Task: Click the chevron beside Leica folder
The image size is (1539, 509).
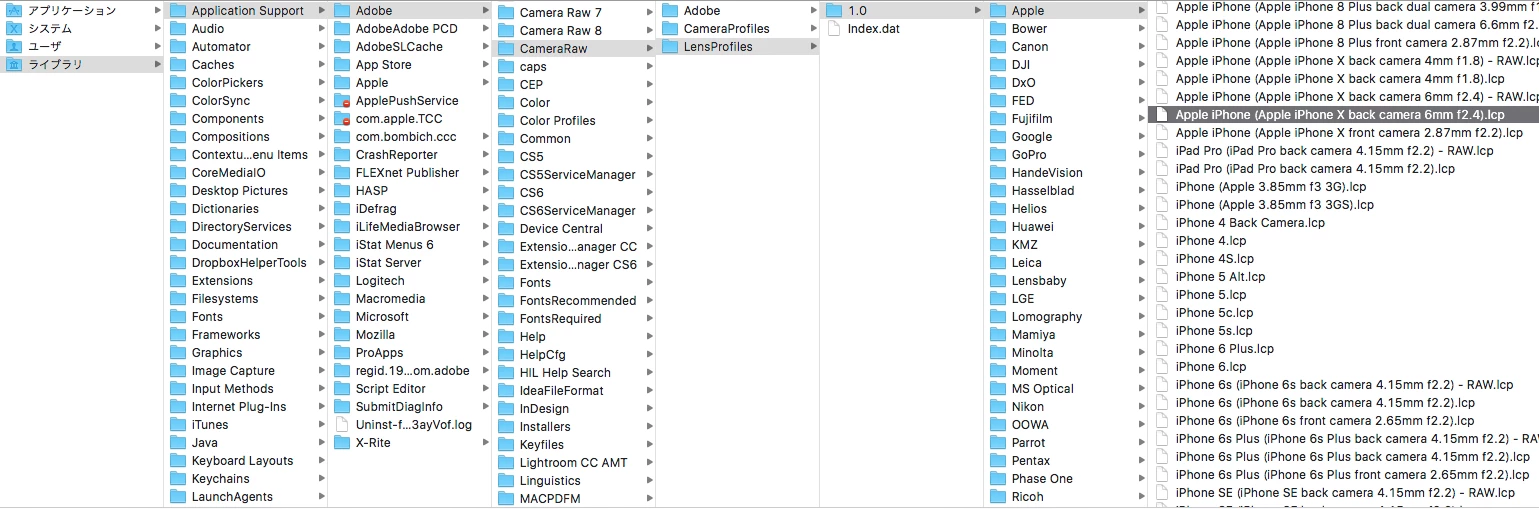Action: (1142, 262)
